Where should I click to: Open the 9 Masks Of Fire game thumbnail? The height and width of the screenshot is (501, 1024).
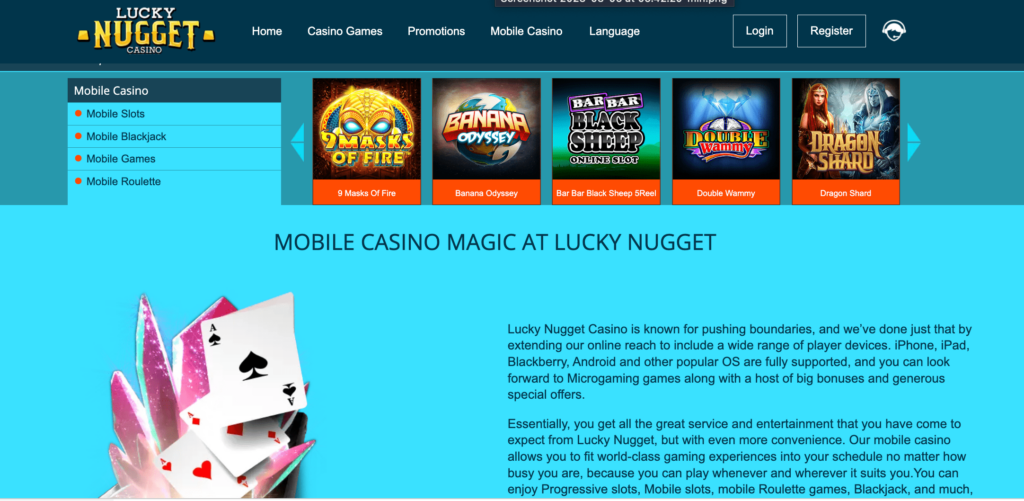[366, 129]
